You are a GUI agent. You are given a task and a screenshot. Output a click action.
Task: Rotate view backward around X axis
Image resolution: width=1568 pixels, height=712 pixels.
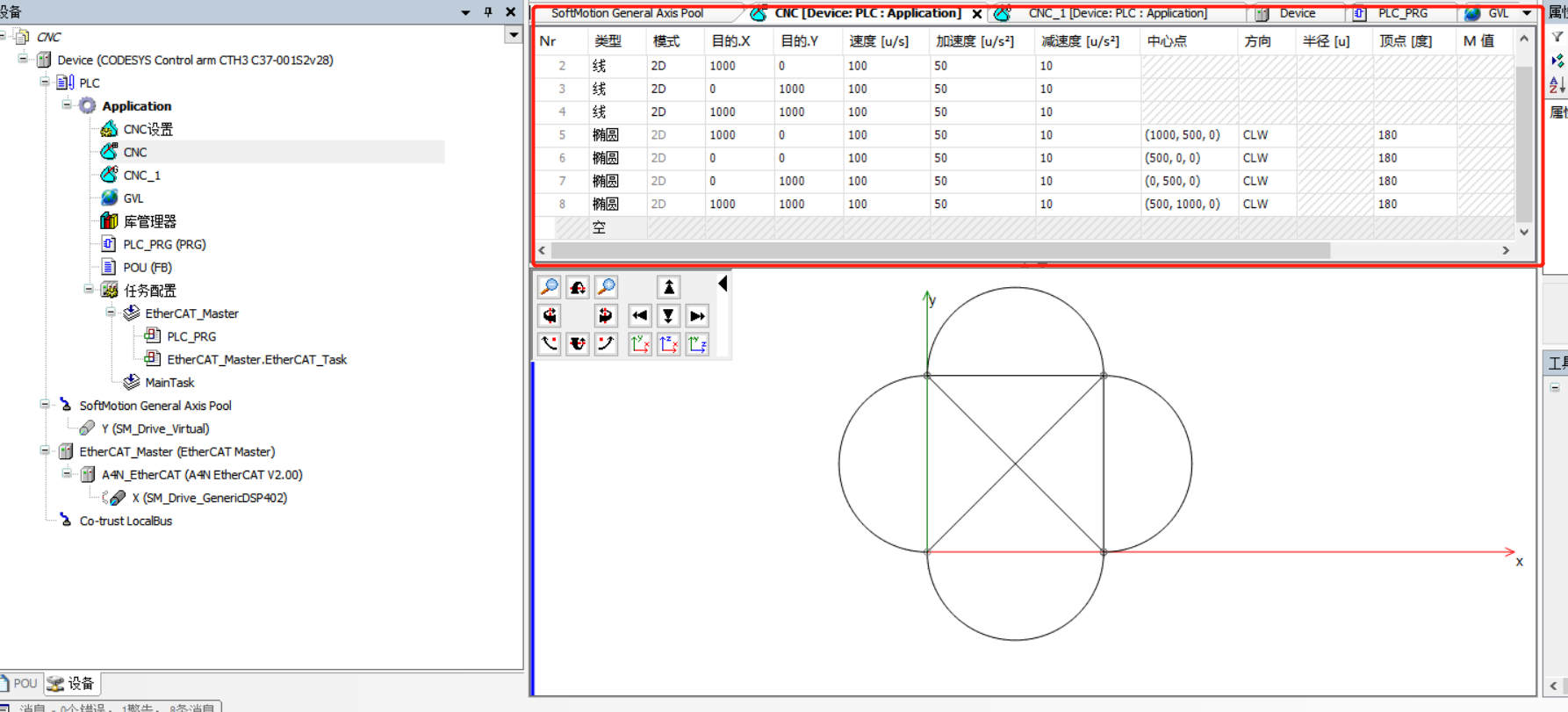[x=578, y=343]
